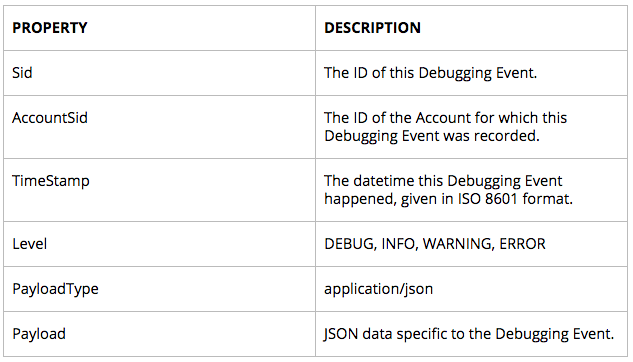Click 'JSON data specific' description cell
633x362 pixels.
pos(471,334)
